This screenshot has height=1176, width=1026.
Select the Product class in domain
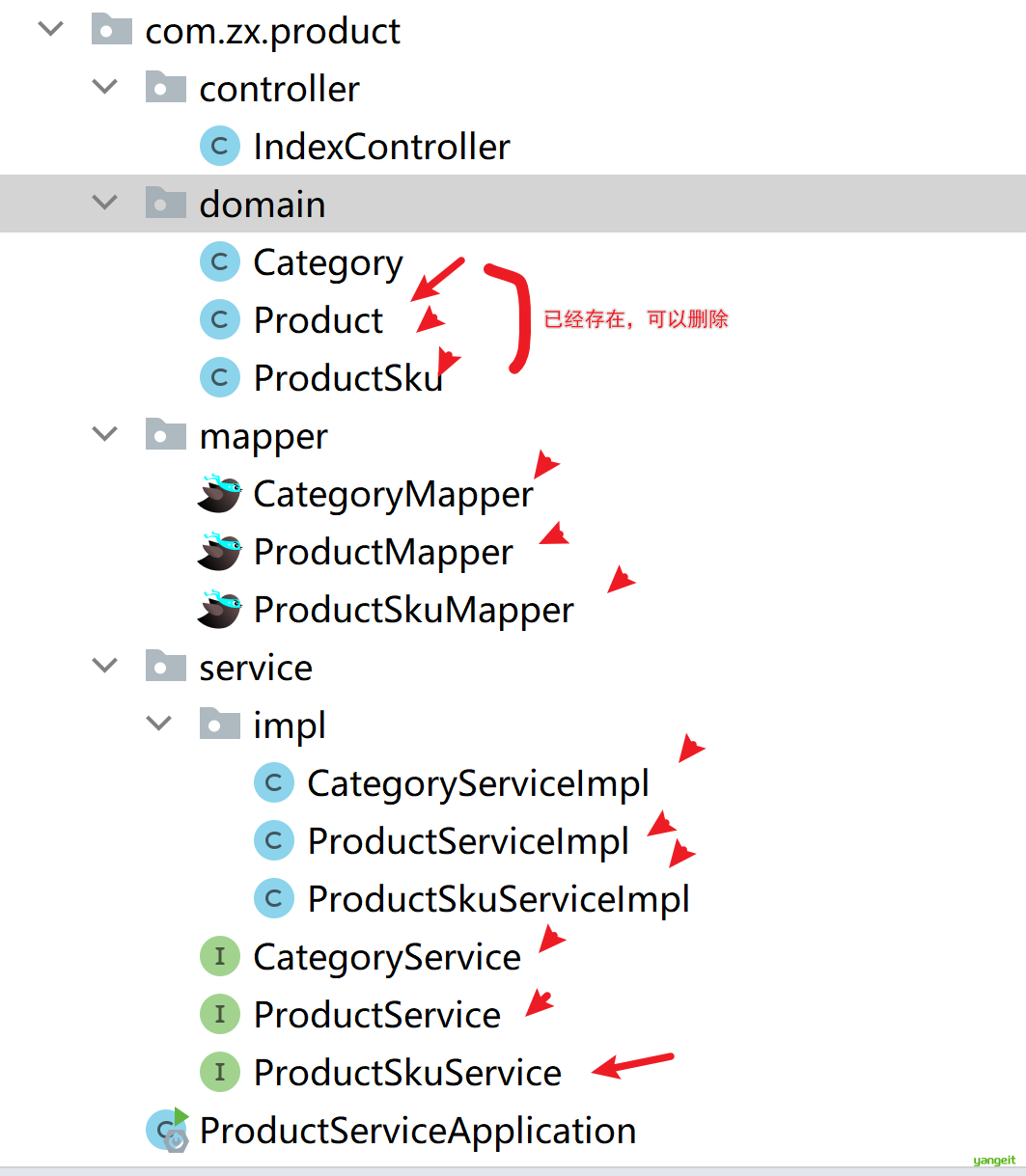[319, 320]
